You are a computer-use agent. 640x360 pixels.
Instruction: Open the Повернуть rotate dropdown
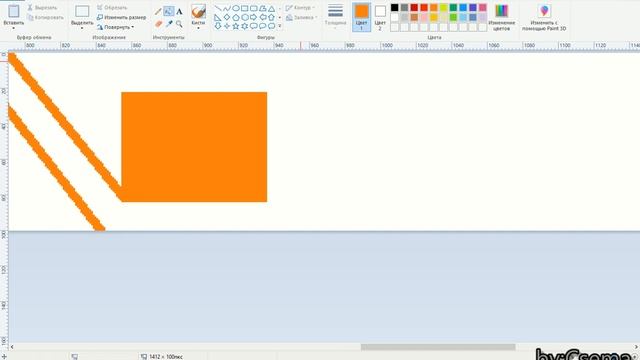click(116, 27)
